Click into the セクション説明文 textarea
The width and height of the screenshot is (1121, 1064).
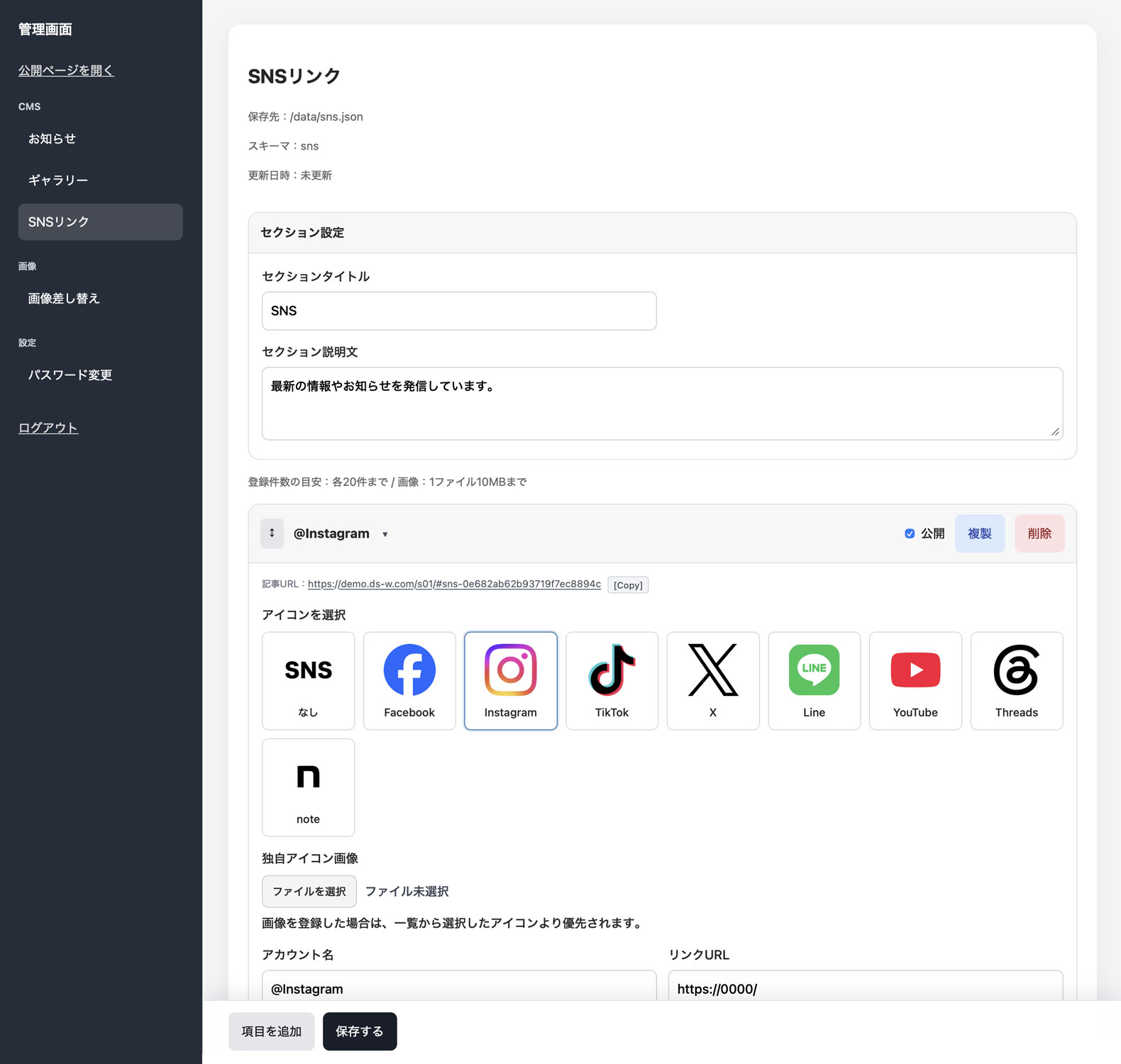(662, 404)
